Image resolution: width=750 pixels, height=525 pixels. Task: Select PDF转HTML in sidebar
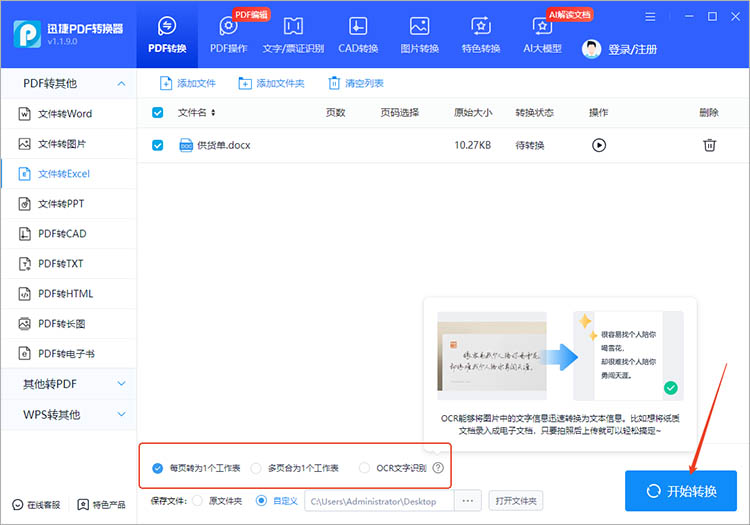68,294
